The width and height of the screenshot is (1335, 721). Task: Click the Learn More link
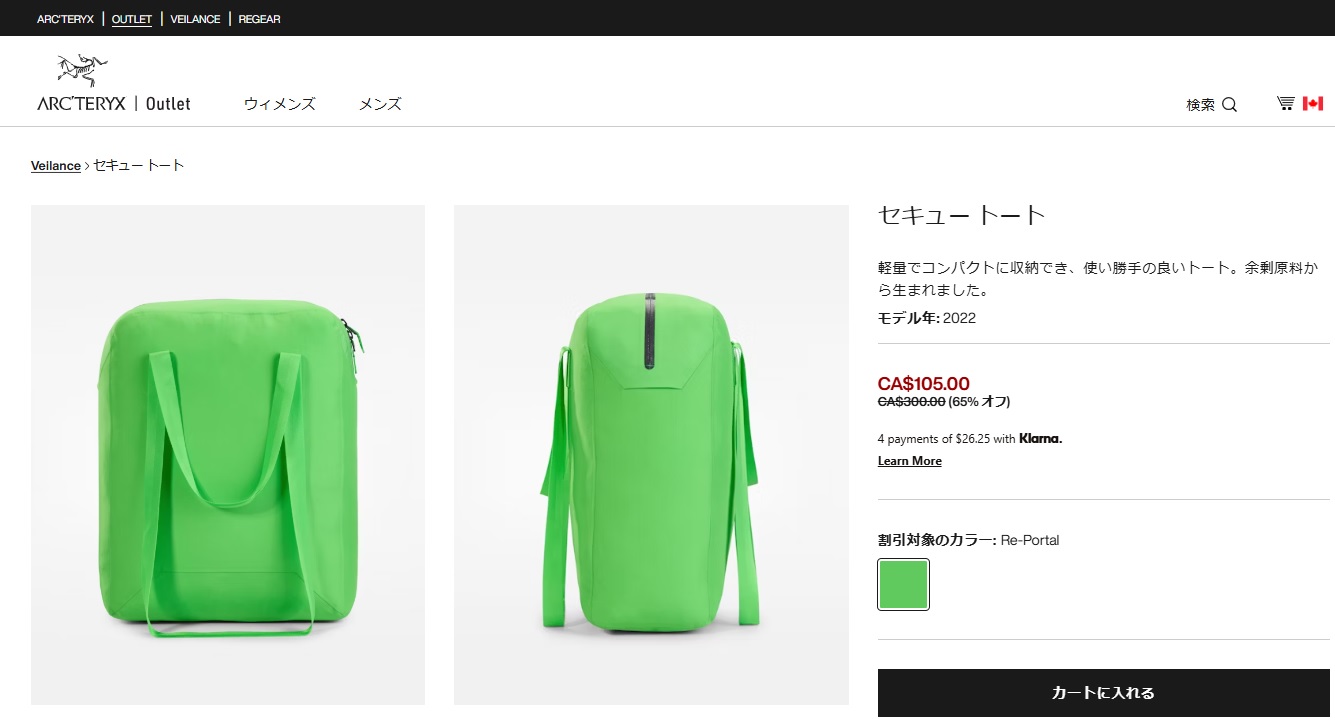(x=909, y=461)
